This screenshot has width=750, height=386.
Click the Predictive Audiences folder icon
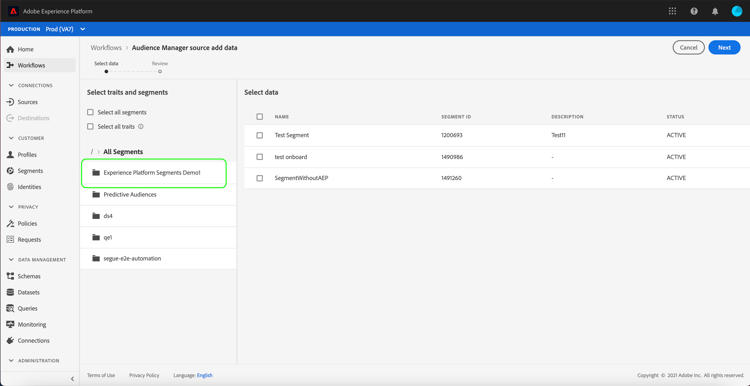point(96,195)
